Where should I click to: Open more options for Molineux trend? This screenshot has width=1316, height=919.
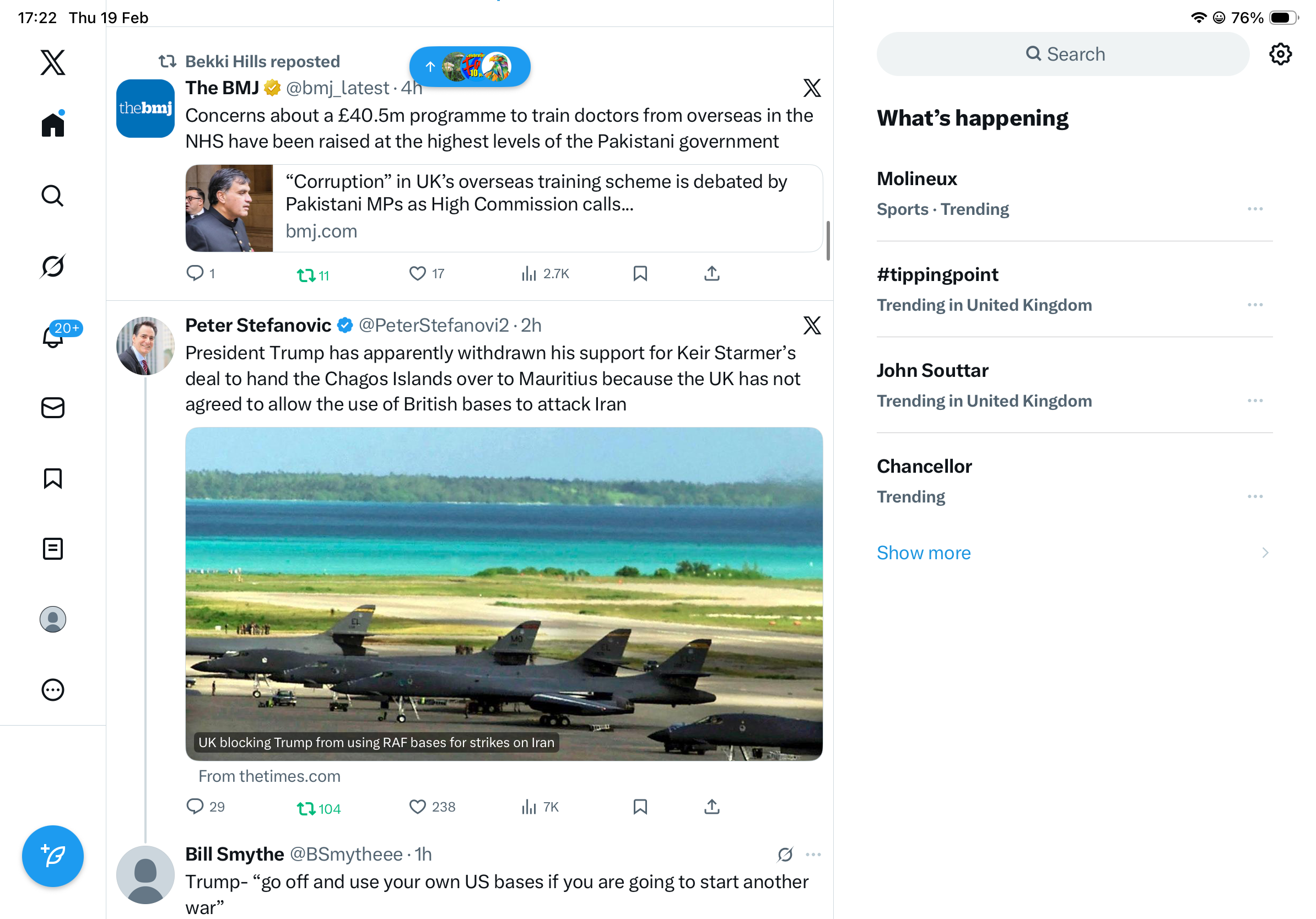[x=1255, y=209]
